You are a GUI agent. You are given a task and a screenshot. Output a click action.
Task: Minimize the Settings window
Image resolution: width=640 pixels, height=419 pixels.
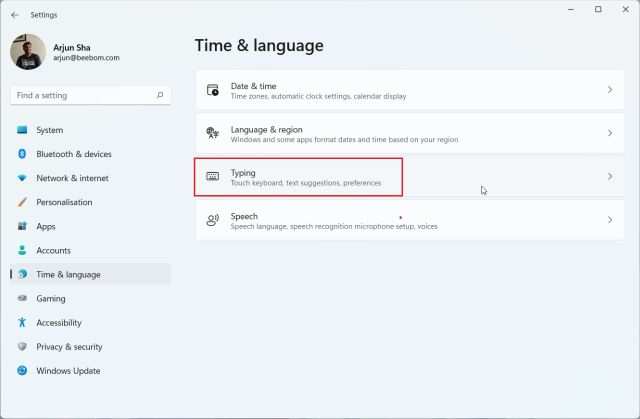click(x=571, y=9)
